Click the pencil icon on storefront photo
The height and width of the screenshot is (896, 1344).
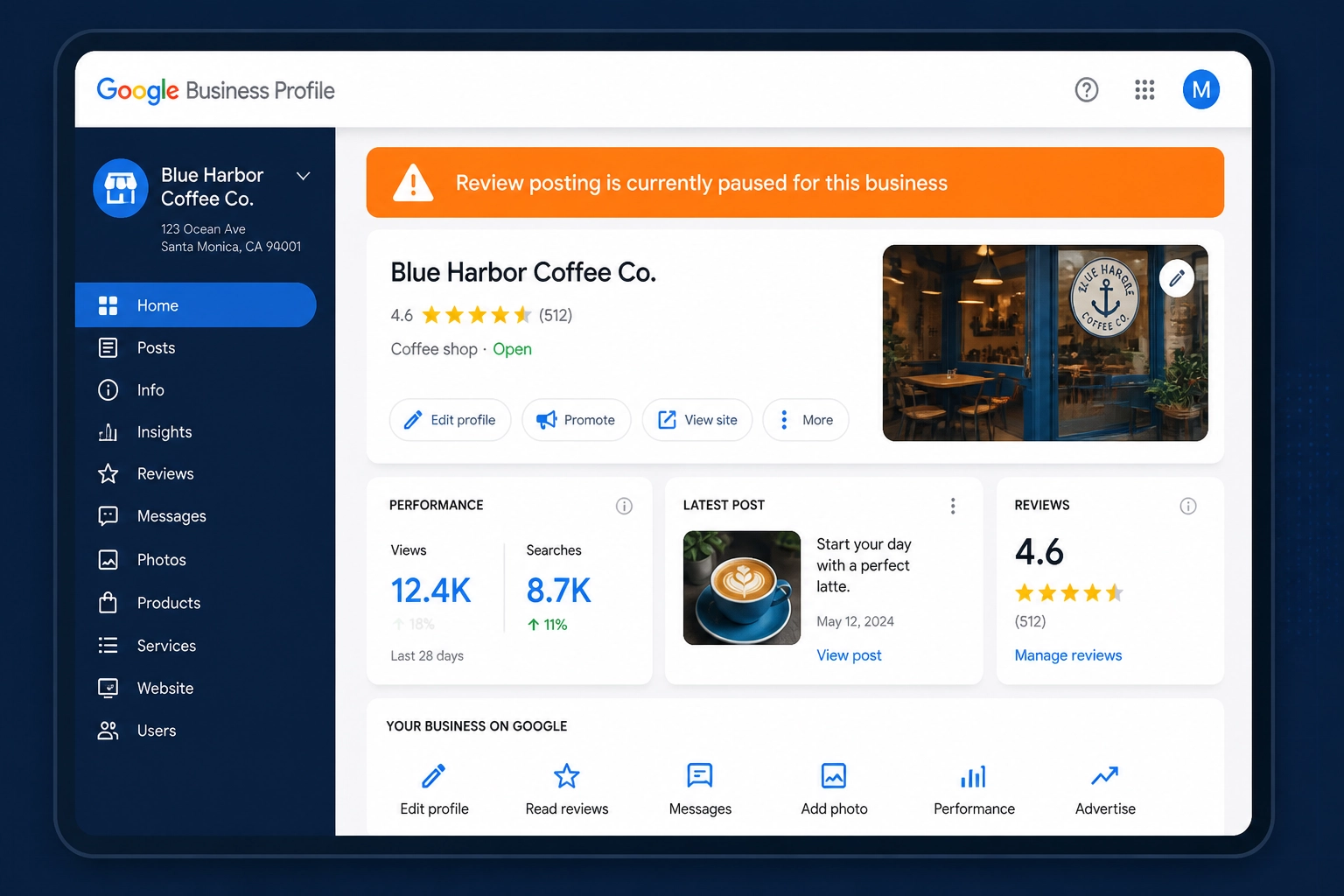[x=1177, y=278]
